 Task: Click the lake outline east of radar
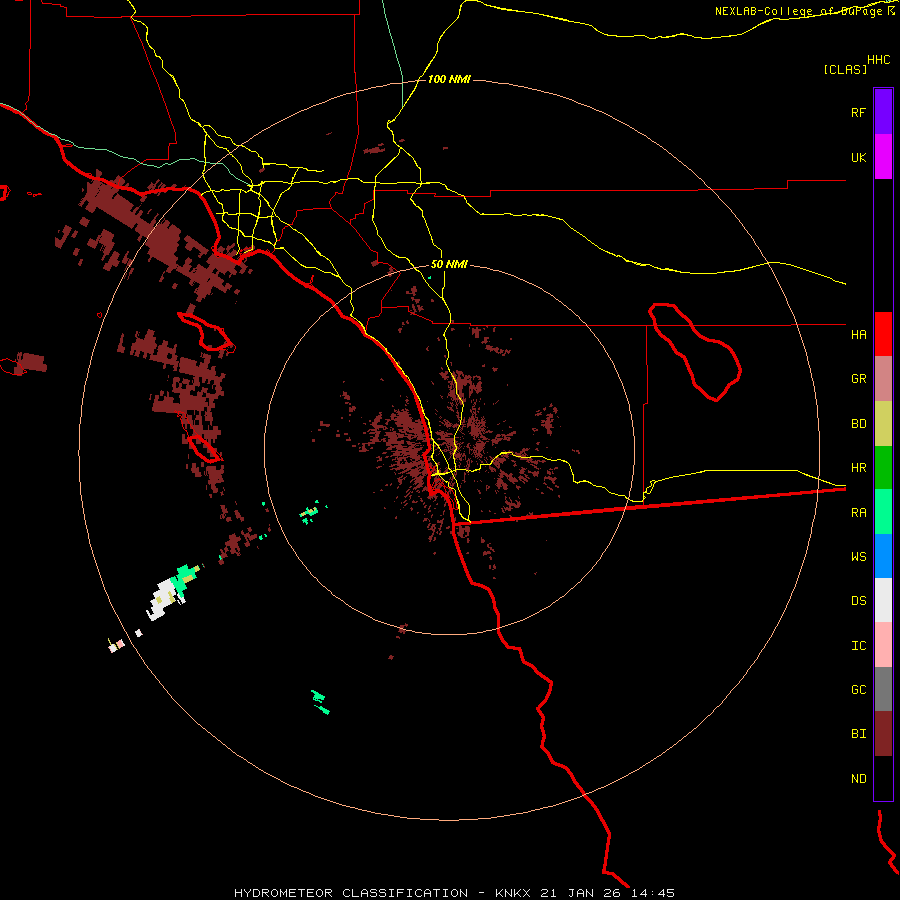[695, 352]
